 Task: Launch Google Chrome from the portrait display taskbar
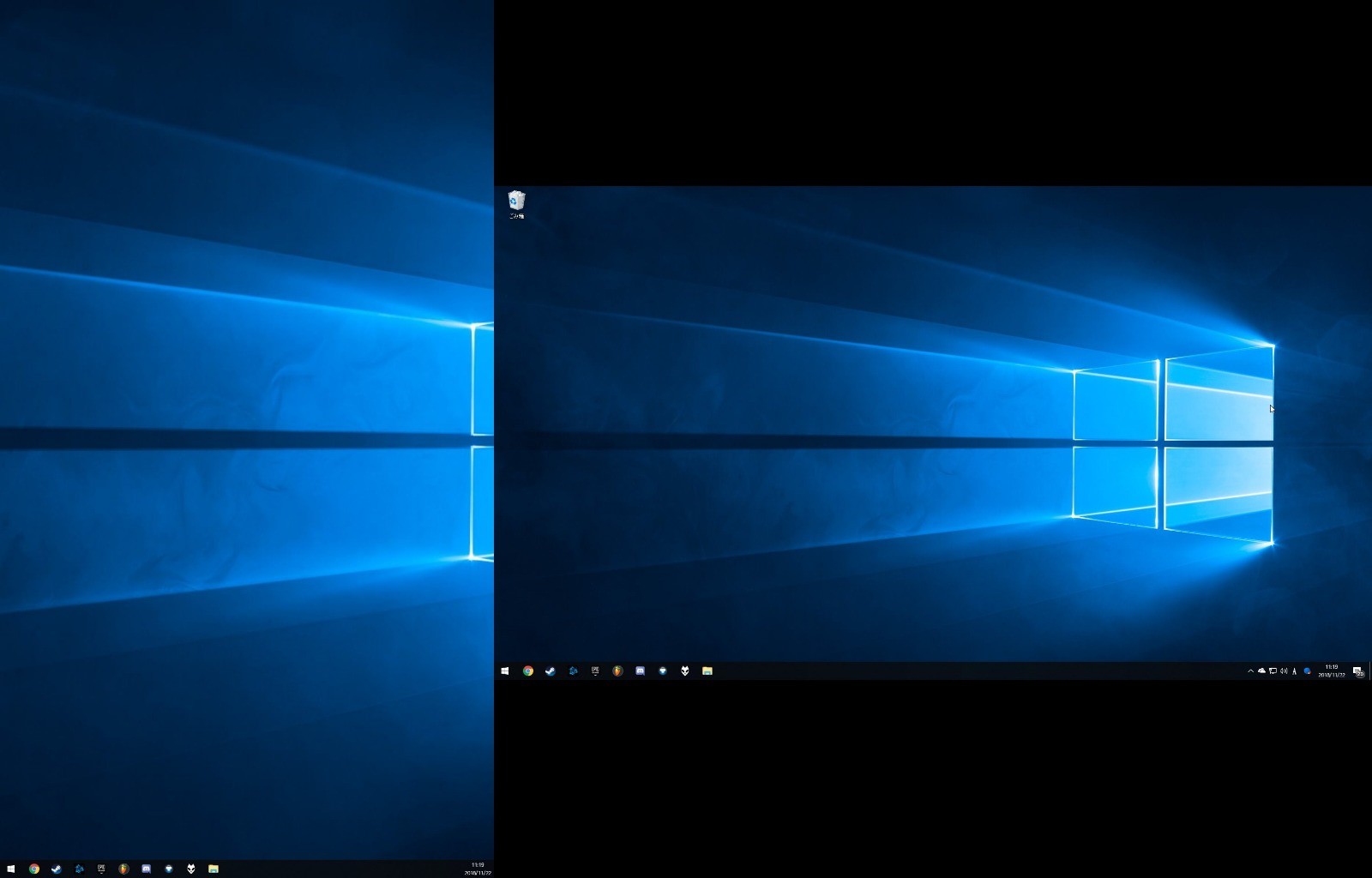(33, 869)
